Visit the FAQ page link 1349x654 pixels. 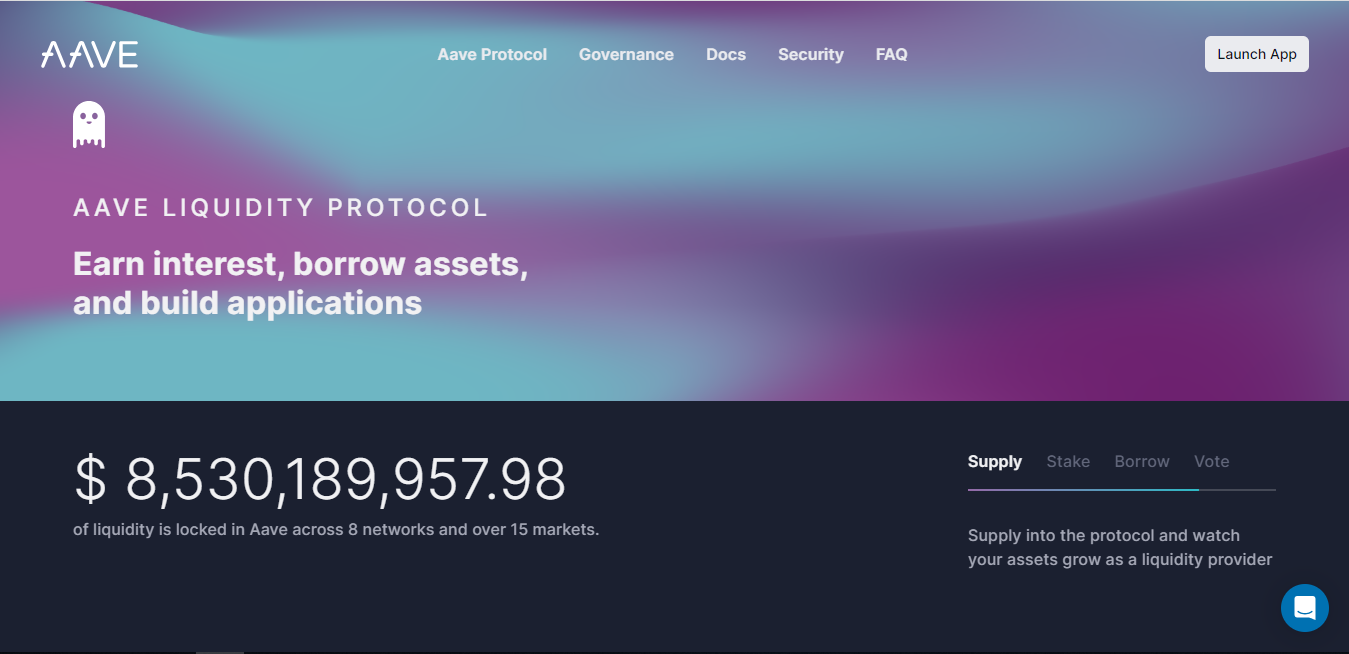click(x=892, y=55)
